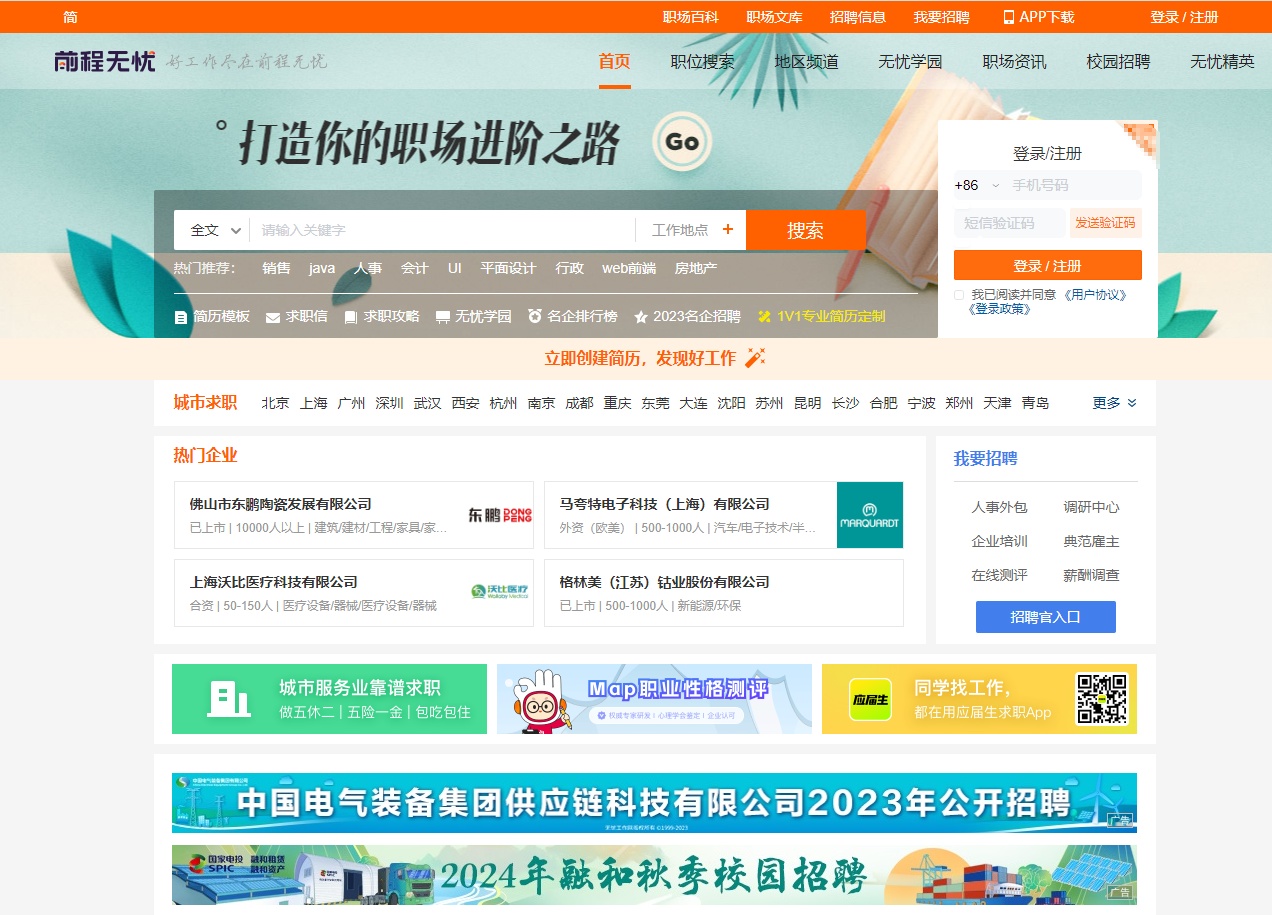Tick the 用户协议 agreement checkbox
1272x915 pixels.
[x=959, y=295]
